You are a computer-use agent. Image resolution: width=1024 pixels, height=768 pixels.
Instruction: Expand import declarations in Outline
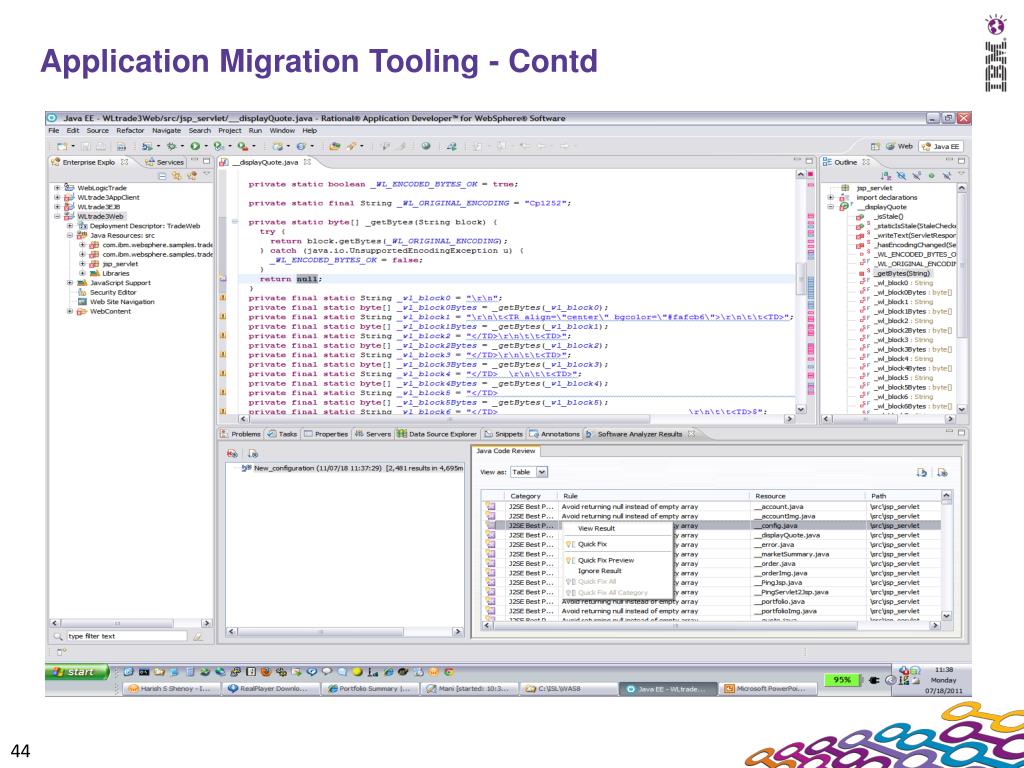tap(831, 197)
